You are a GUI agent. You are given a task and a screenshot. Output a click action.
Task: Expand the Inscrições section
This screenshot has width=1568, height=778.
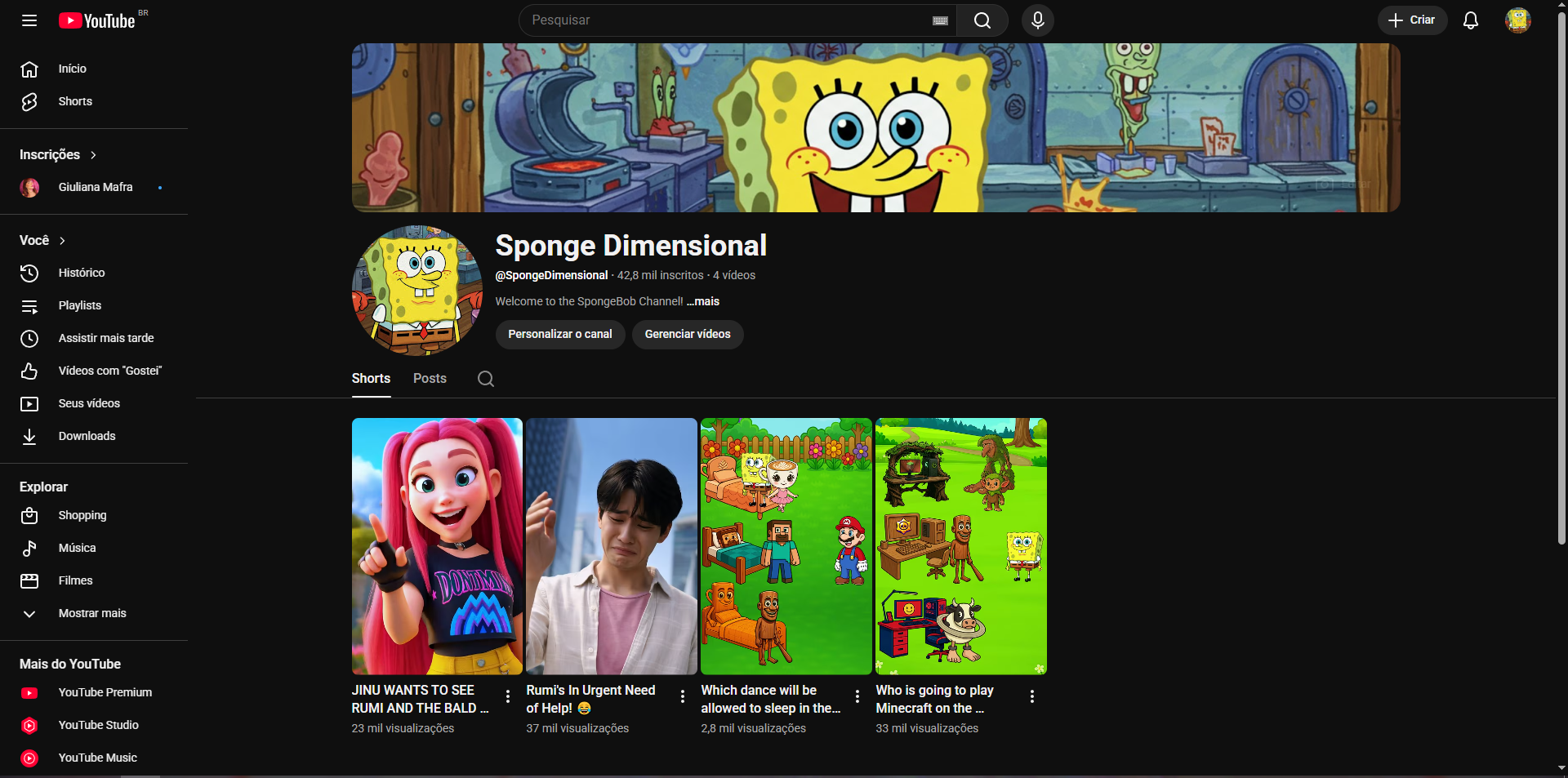pyautogui.click(x=58, y=155)
